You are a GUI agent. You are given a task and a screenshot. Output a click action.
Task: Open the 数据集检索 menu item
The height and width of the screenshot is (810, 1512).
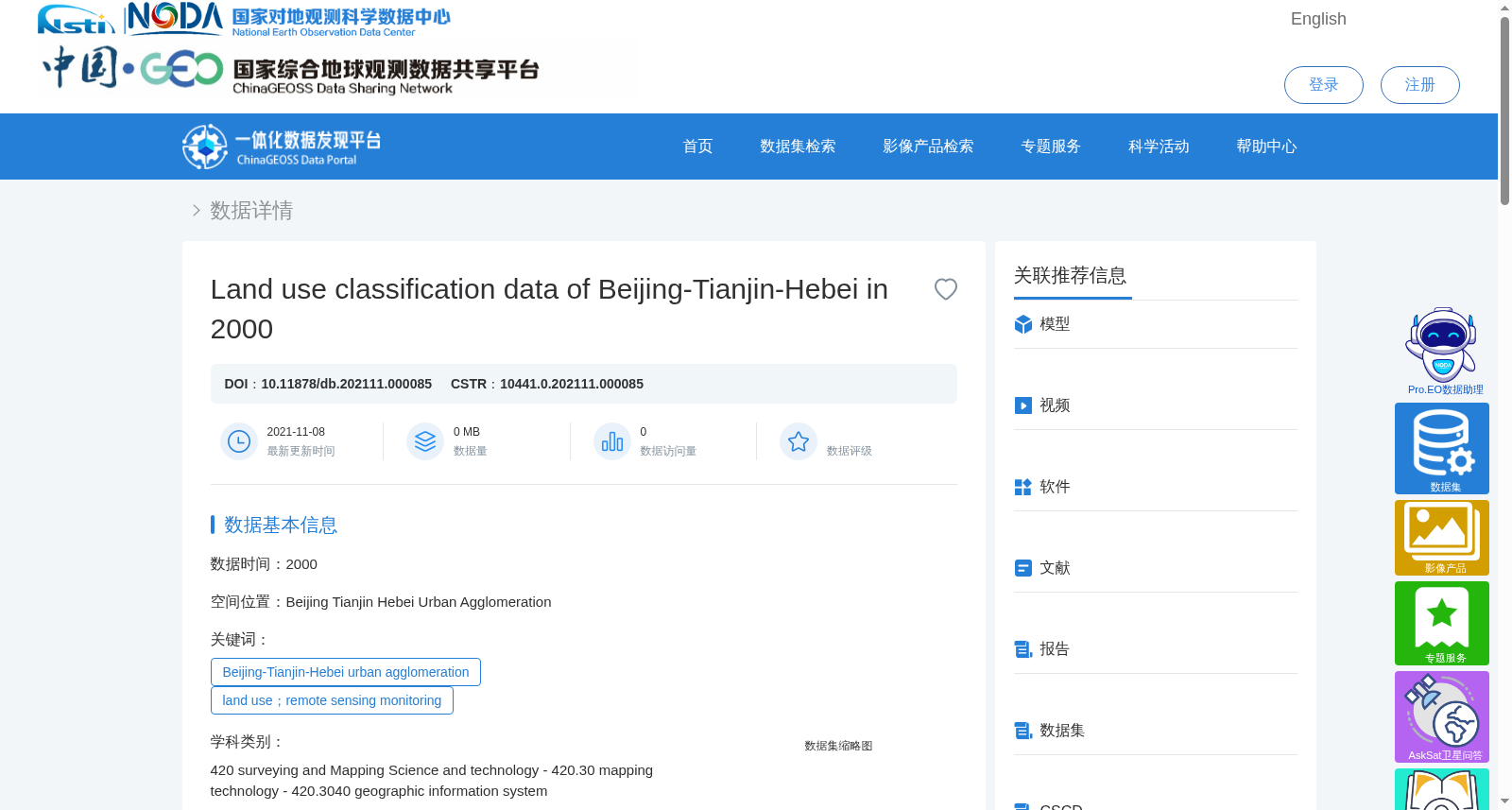pyautogui.click(x=798, y=146)
